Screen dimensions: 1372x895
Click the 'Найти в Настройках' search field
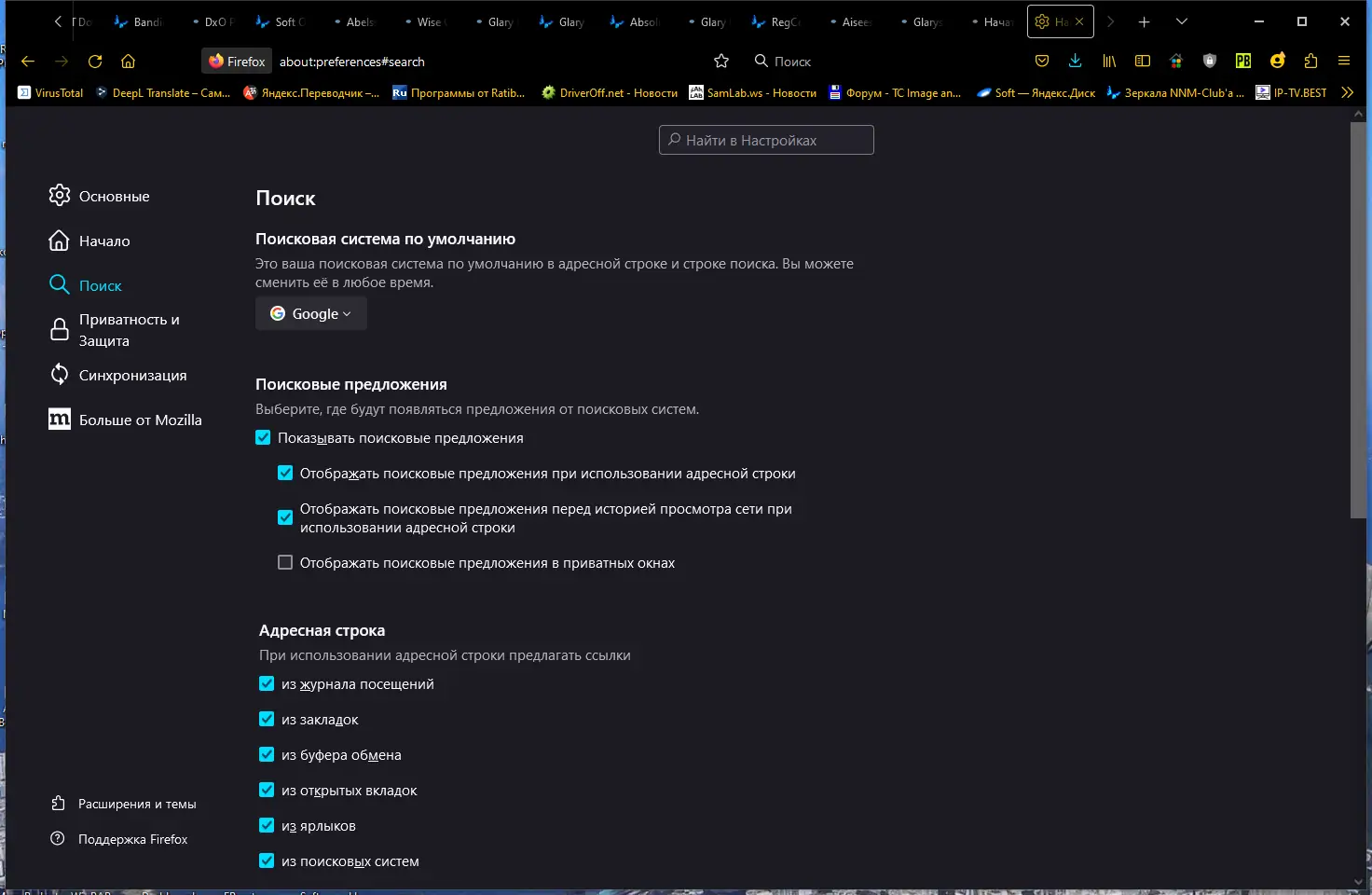coord(766,140)
